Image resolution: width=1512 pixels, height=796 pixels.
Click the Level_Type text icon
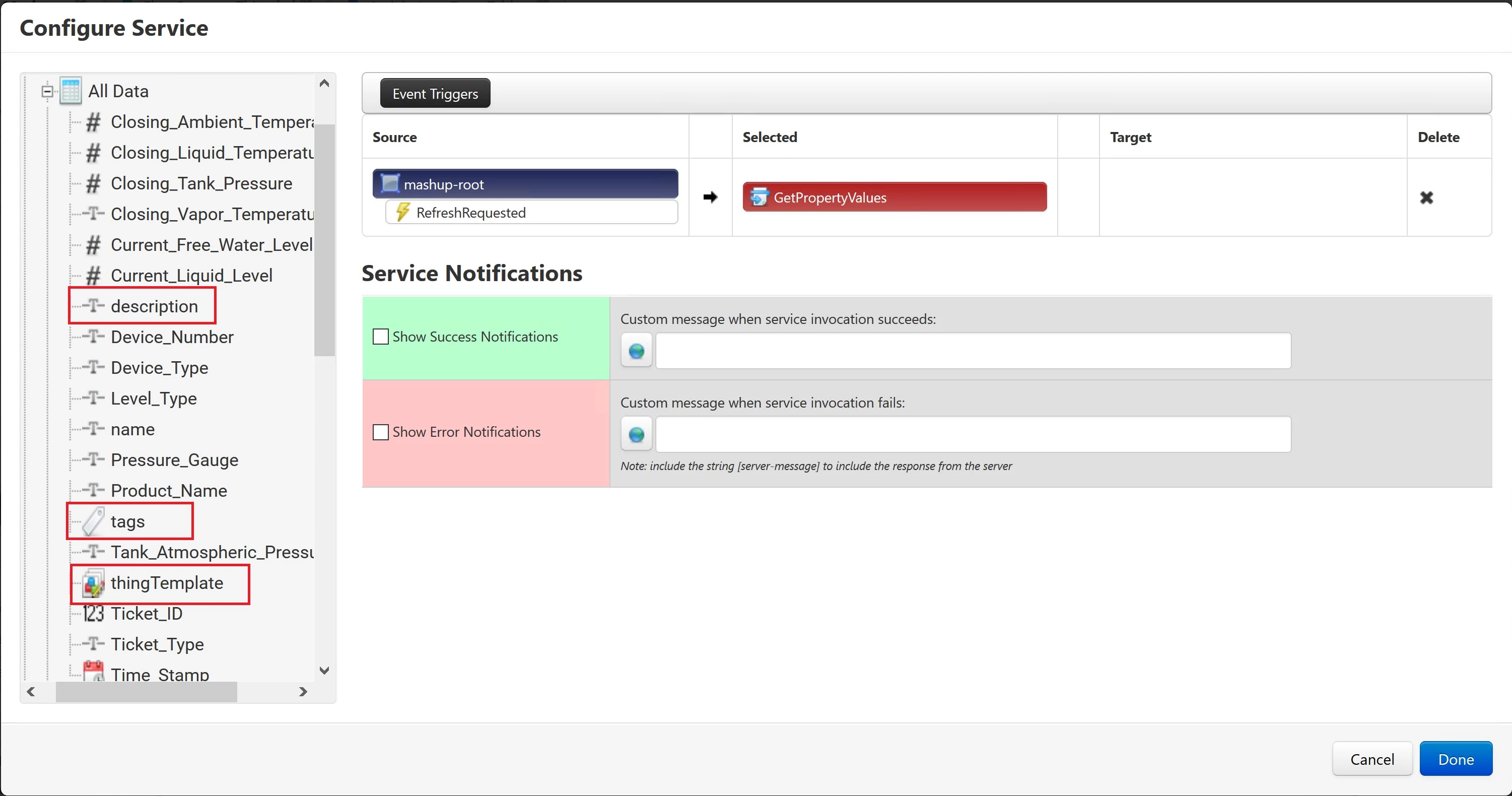tap(93, 398)
